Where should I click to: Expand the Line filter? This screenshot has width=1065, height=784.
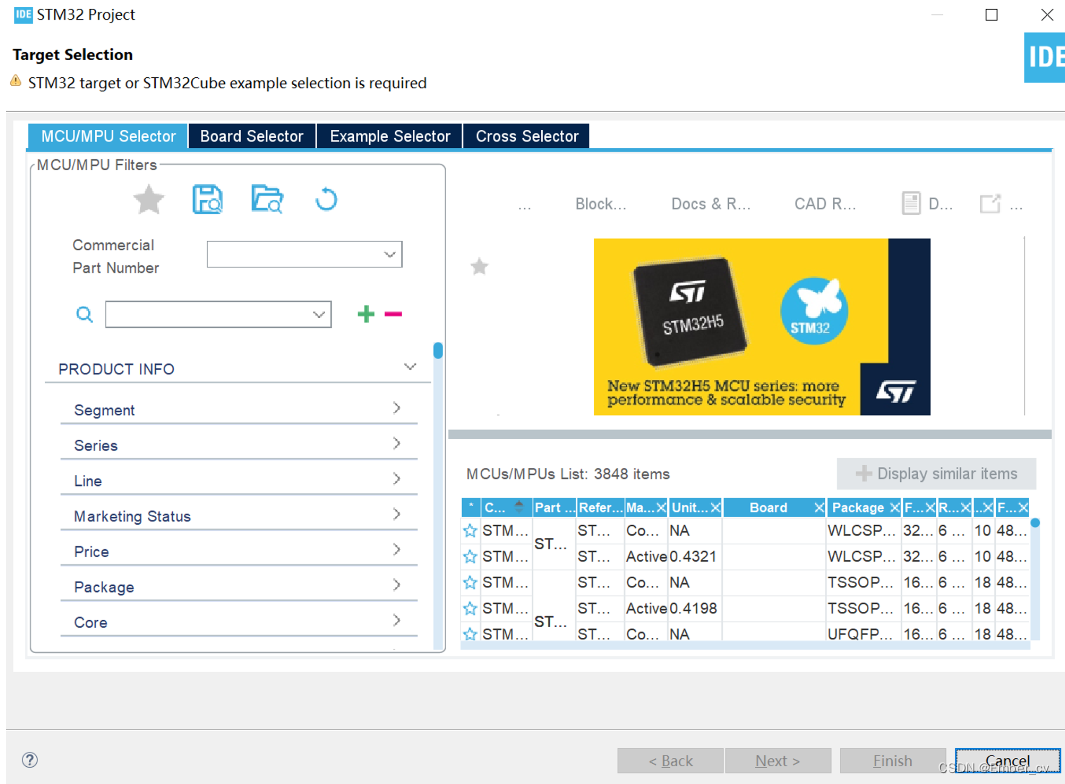(397, 478)
